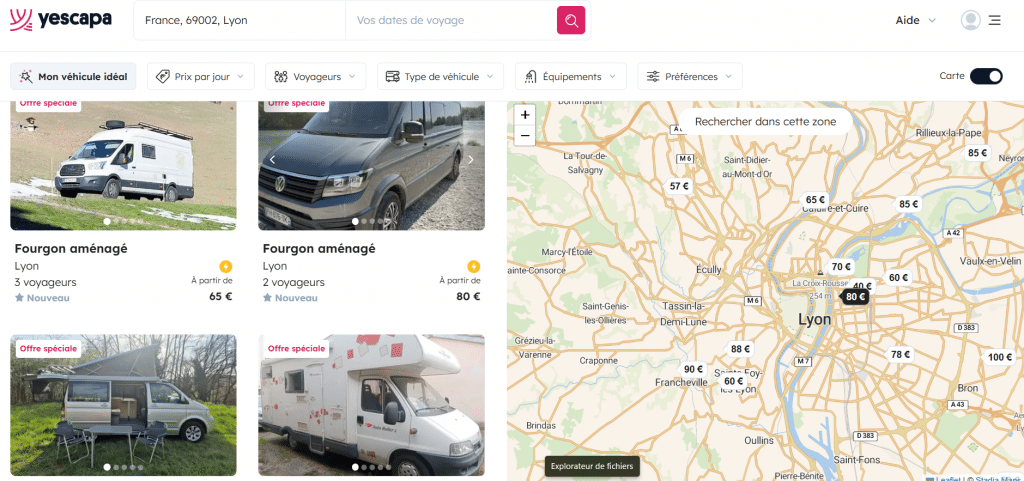Select the 70 € map price marker
Image resolution: width=1024 pixels, height=481 pixels.
841,266
